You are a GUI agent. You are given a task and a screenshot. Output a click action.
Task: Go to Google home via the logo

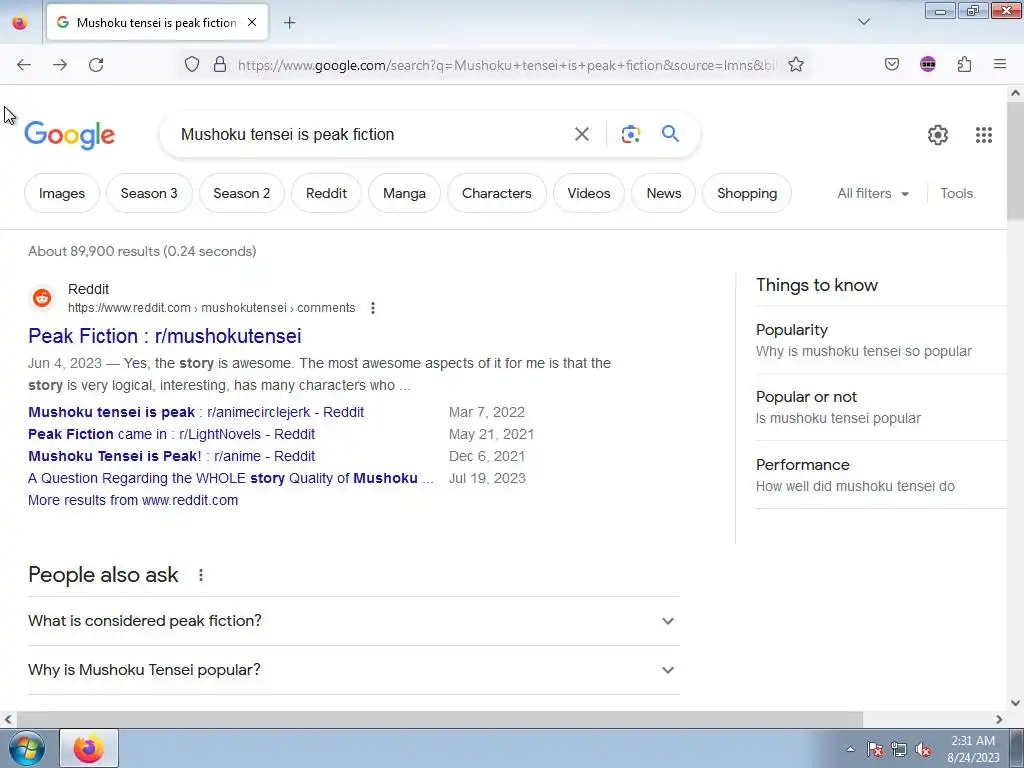69,135
